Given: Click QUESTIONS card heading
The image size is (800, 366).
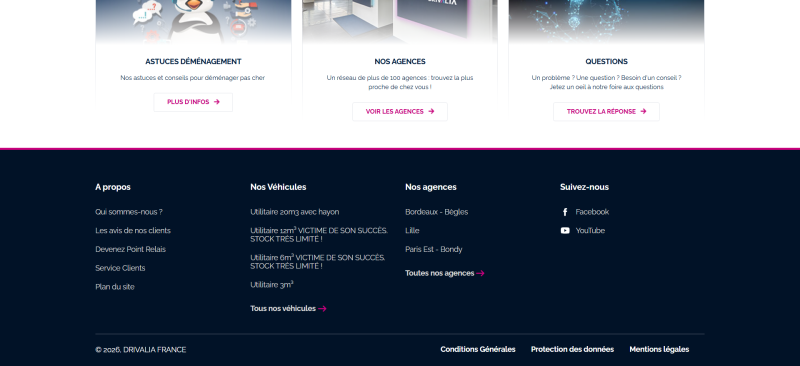Looking at the screenshot, I should coord(606,62).
